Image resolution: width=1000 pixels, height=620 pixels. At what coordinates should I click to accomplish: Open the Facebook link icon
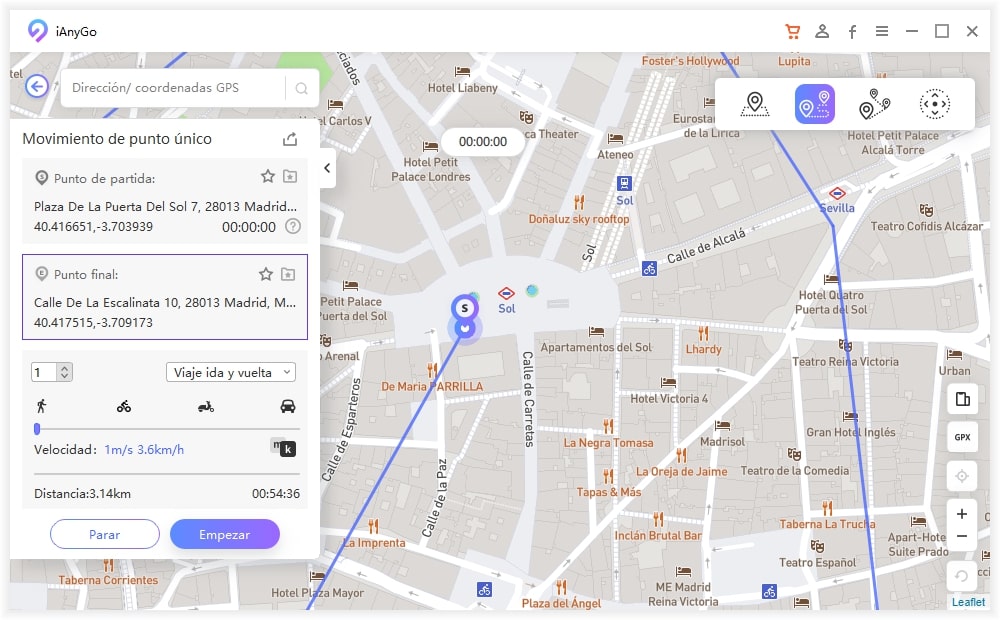[852, 32]
